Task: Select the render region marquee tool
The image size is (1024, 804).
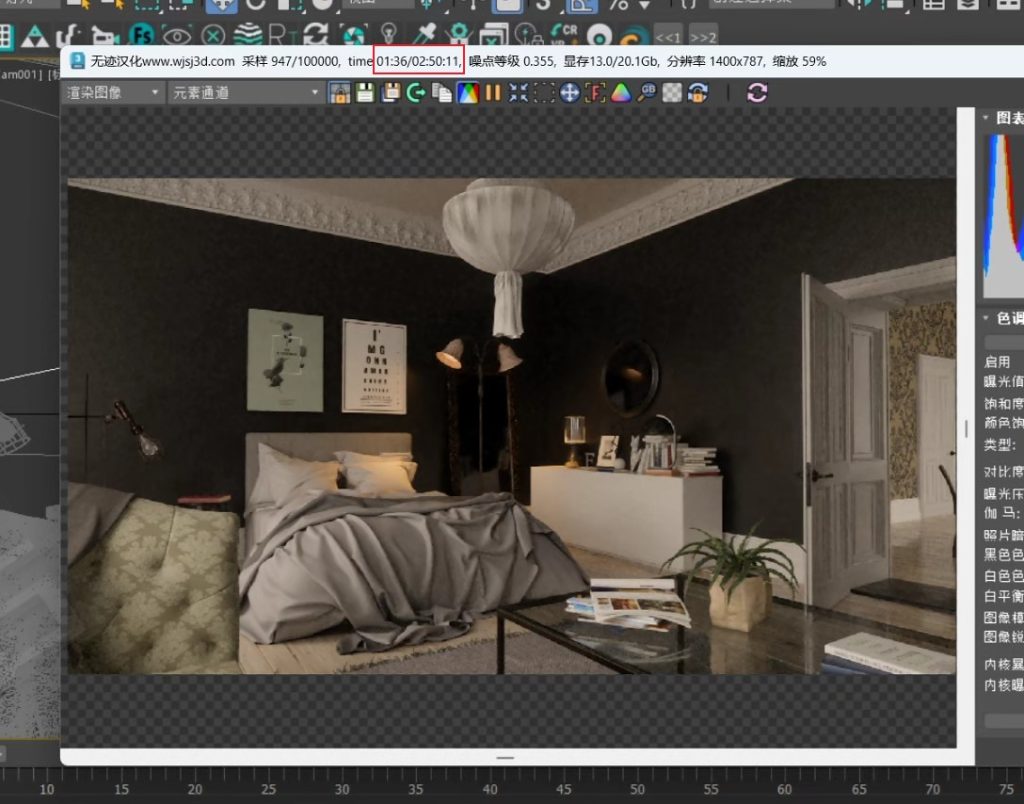Action: [x=544, y=93]
